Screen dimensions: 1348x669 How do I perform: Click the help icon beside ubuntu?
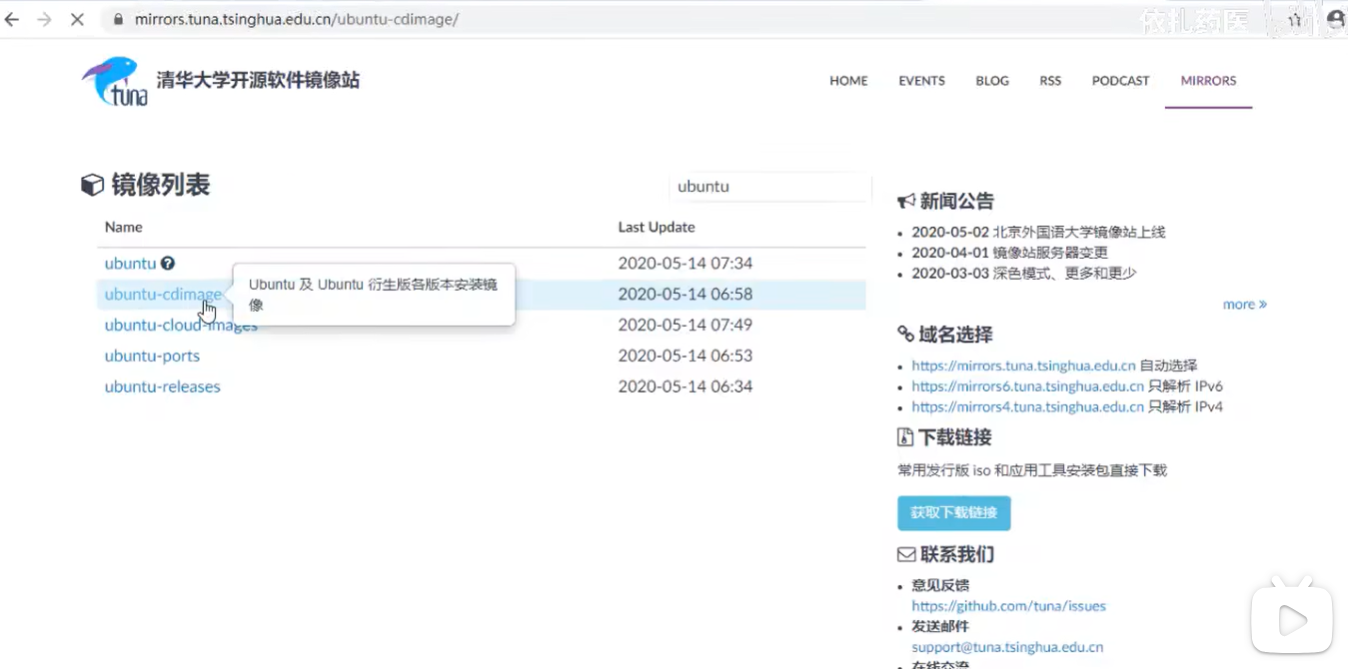click(168, 263)
